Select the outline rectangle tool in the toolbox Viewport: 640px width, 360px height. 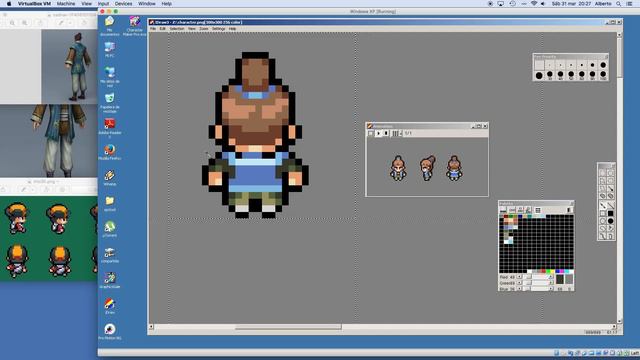[x=602, y=213]
